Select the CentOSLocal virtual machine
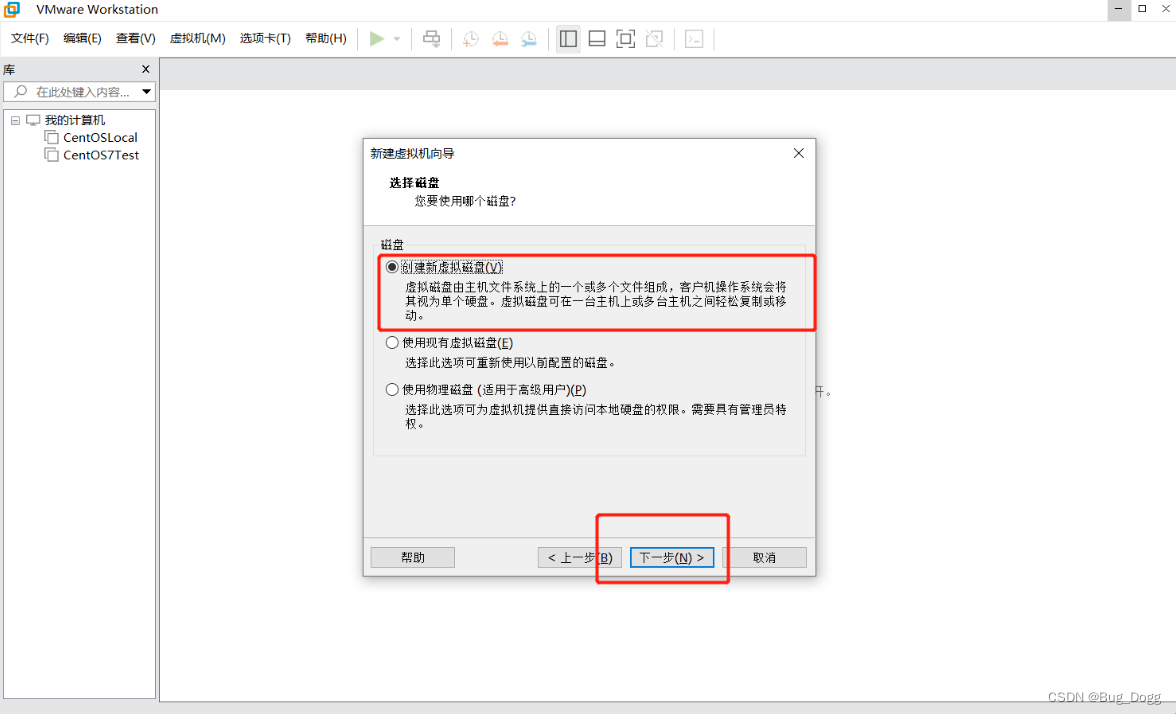1176x714 pixels. [x=100, y=137]
